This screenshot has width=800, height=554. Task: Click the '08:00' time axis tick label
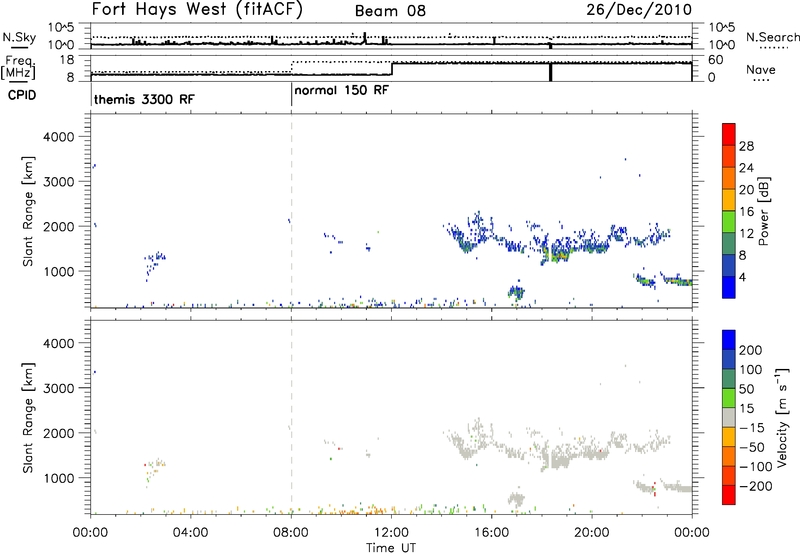pyautogui.click(x=291, y=533)
